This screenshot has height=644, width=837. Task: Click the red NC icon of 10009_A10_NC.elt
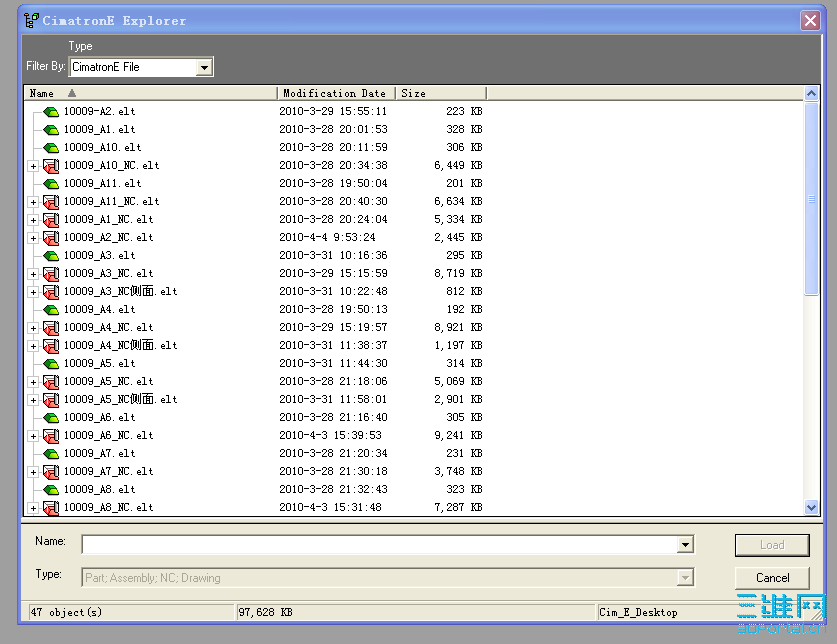[51, 166]
